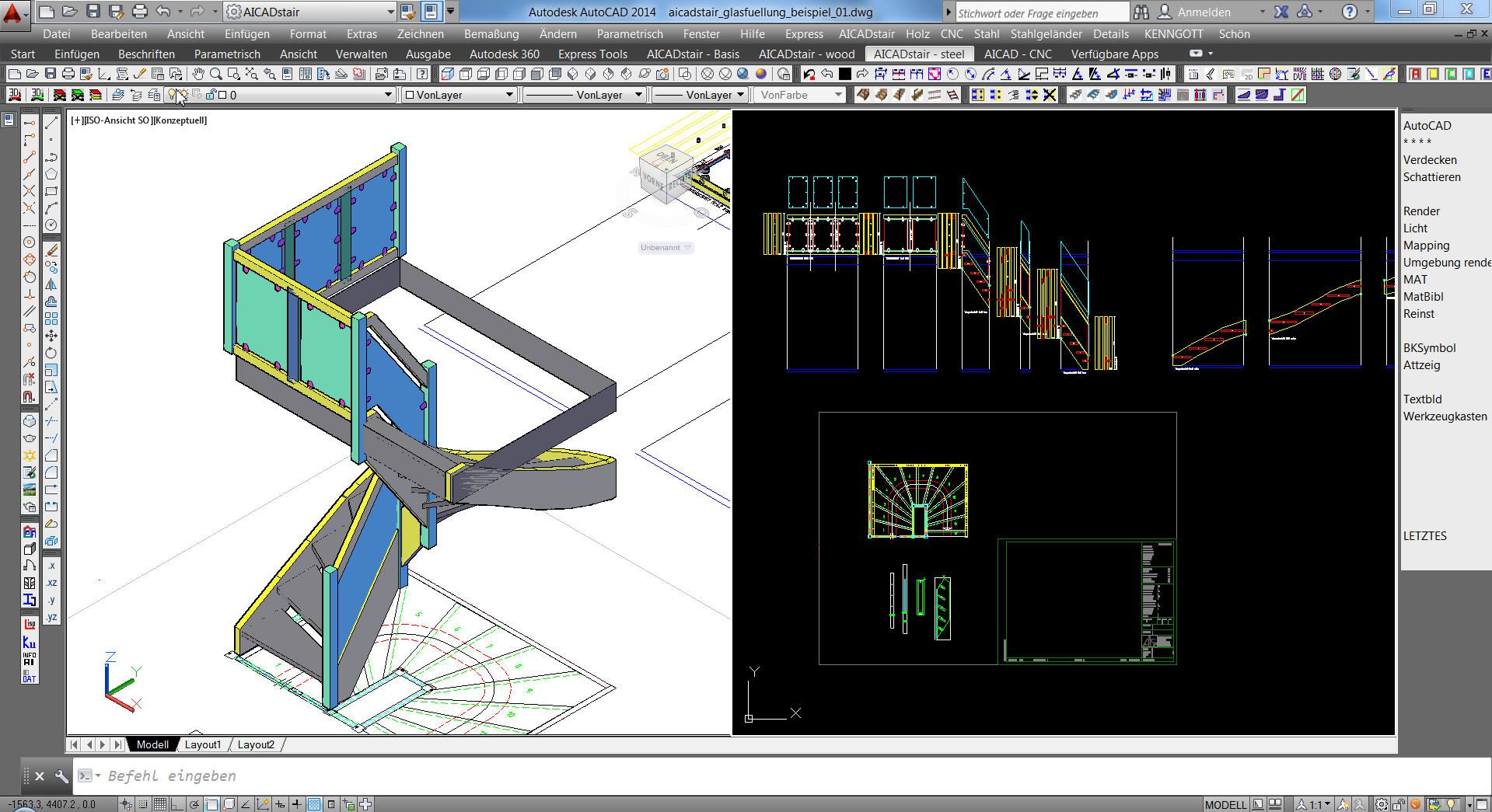Click Schattieren in the side screen menu
The height and width of the screenshot is (812, 1492).
1431,177
